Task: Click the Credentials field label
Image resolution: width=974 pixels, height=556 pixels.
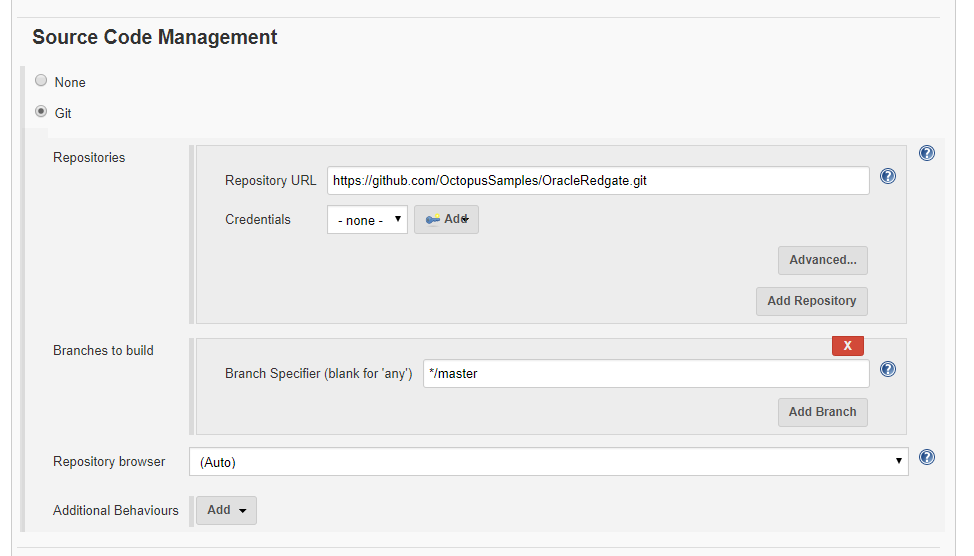Action: [x=258, y=219]
